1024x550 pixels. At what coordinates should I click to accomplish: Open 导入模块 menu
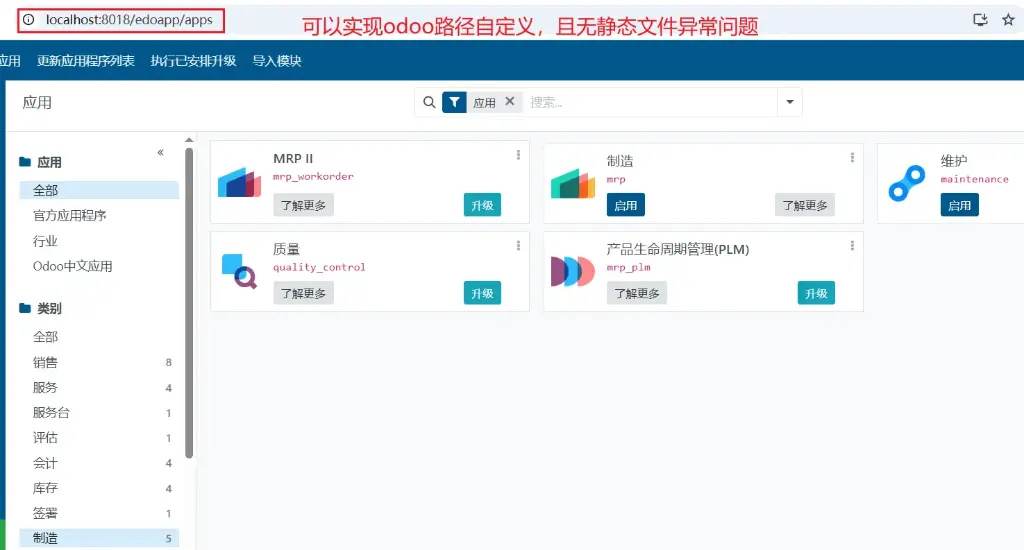pyautogui.click(x=277, y=61)
